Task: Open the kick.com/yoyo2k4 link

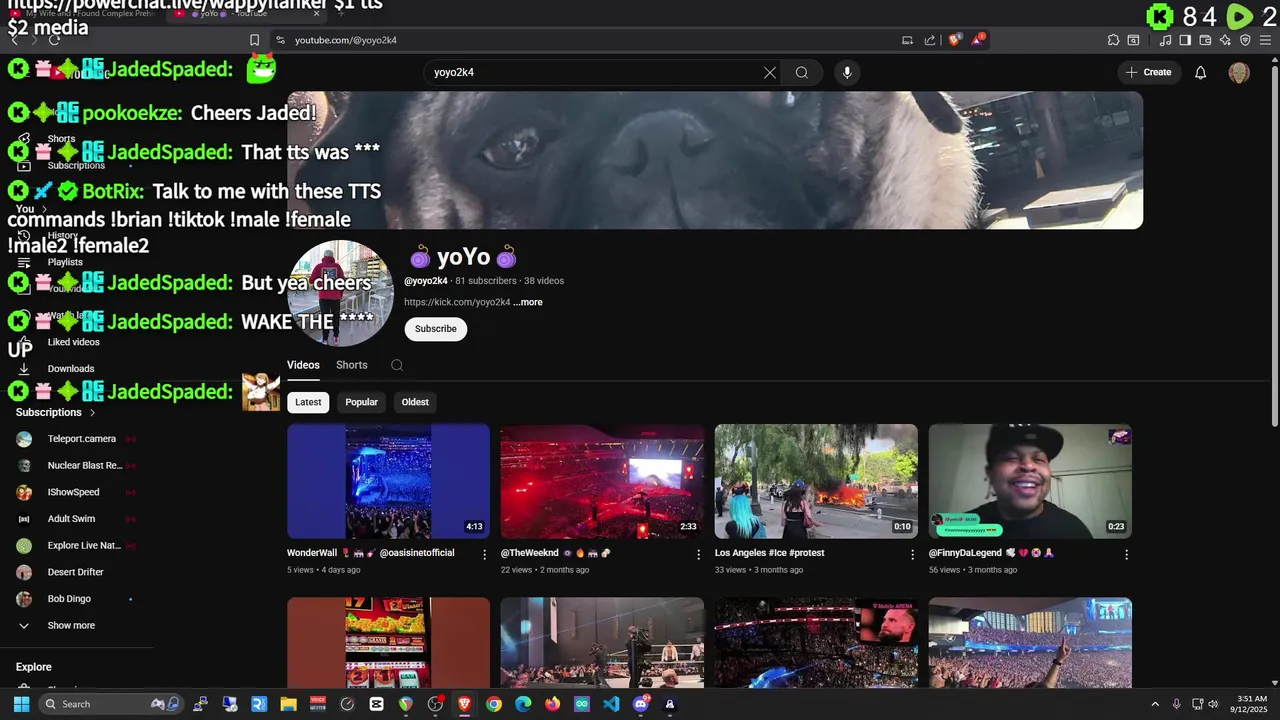Action: tap(457, 302)
